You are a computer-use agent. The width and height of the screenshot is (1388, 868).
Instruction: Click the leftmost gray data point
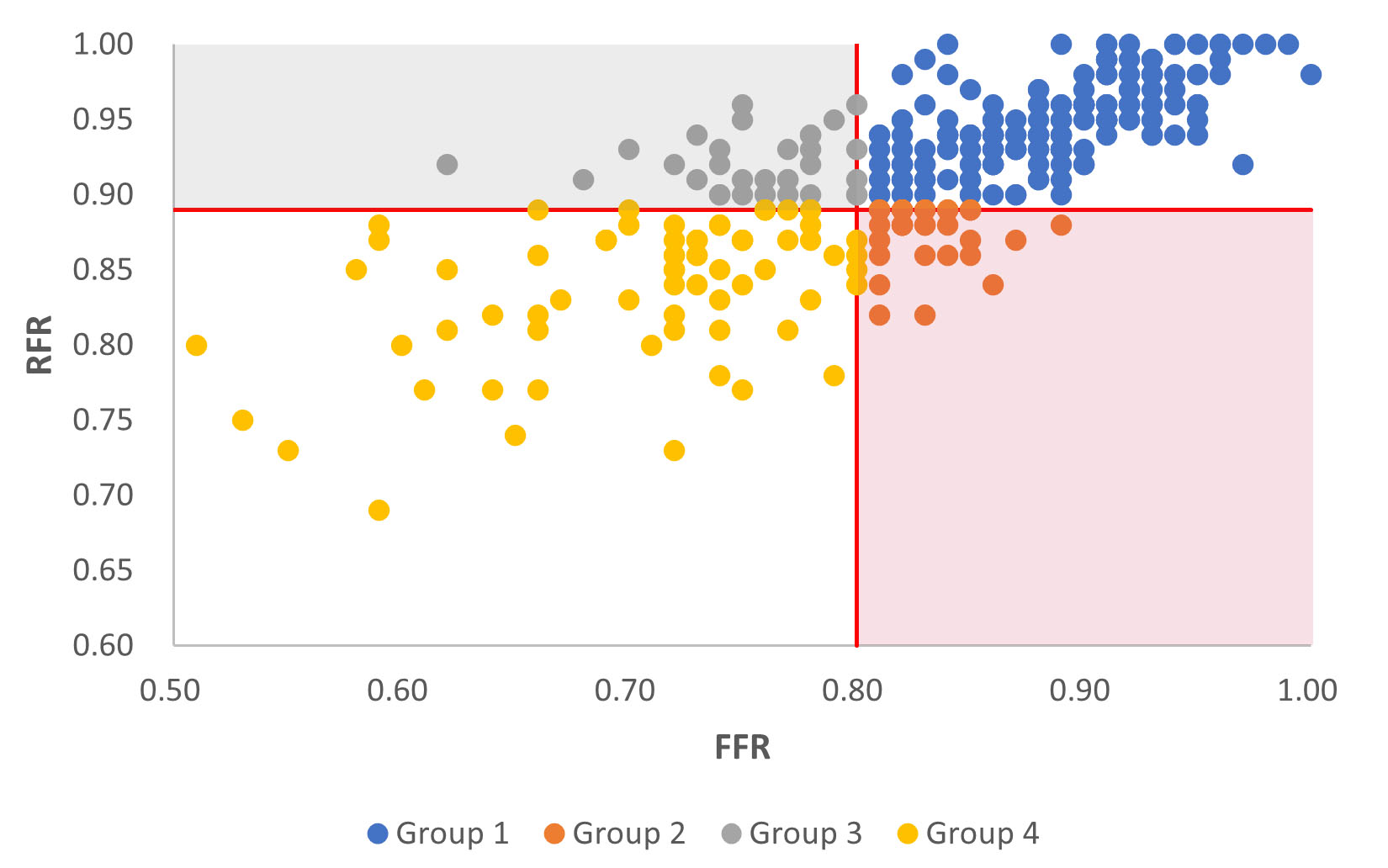447,164
